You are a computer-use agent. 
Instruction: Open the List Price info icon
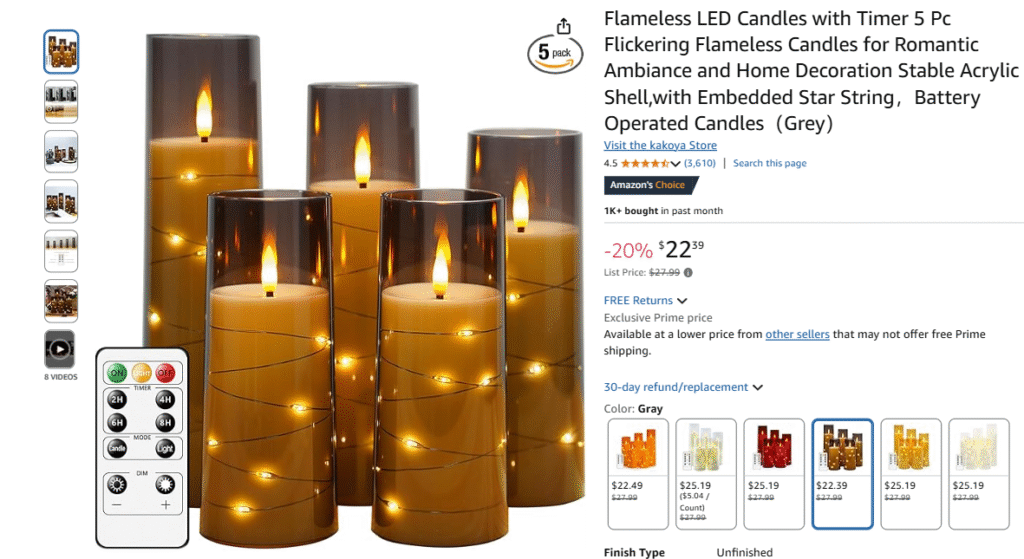[688, 273]
